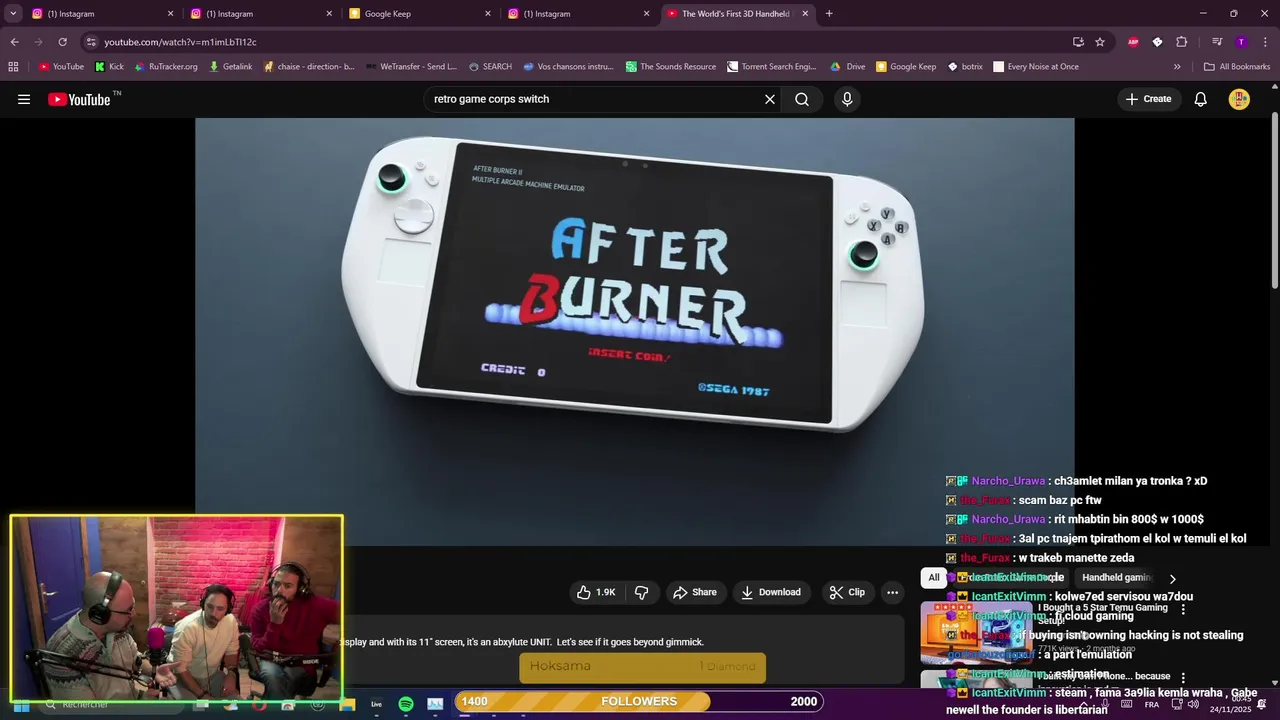Open the YouTube bookmark
Viewport: 1280px width, 720px height.
click(x=61, y=67)
